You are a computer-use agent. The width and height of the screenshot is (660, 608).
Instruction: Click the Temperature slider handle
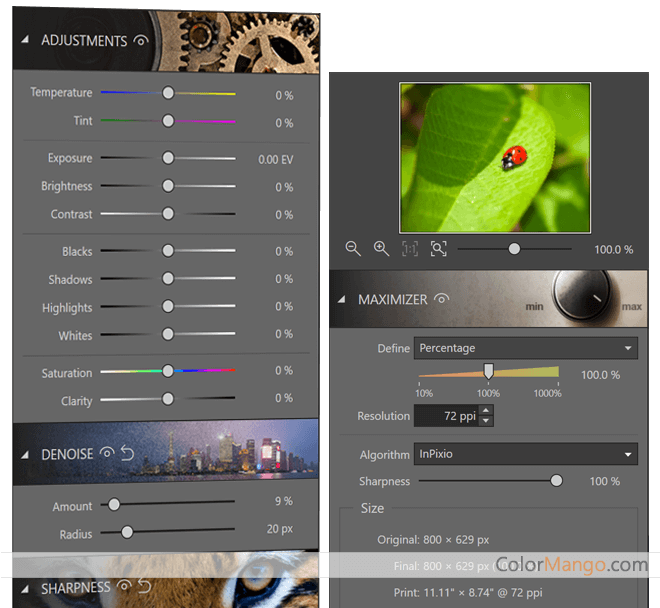(x=168, y=92)
